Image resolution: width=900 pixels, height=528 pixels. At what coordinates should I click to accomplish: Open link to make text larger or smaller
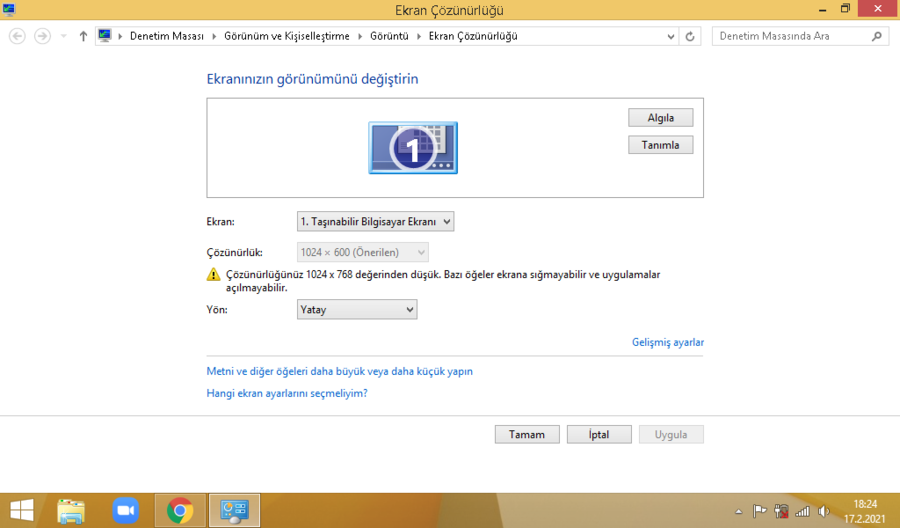click(340, 371)
